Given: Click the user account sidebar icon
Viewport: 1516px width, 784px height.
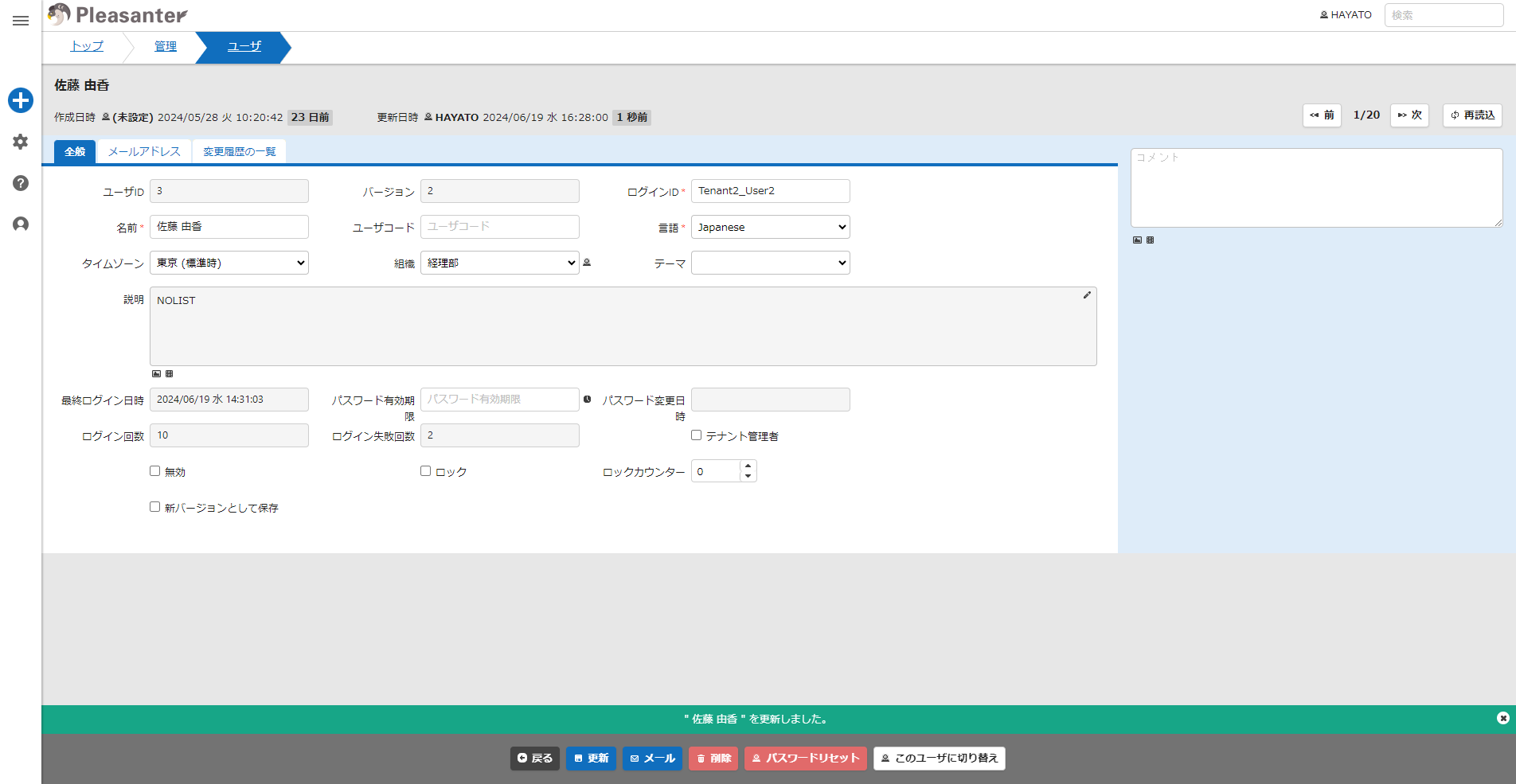Looking at the screenshot, I should pyautogui.click(x=21, y=224).
